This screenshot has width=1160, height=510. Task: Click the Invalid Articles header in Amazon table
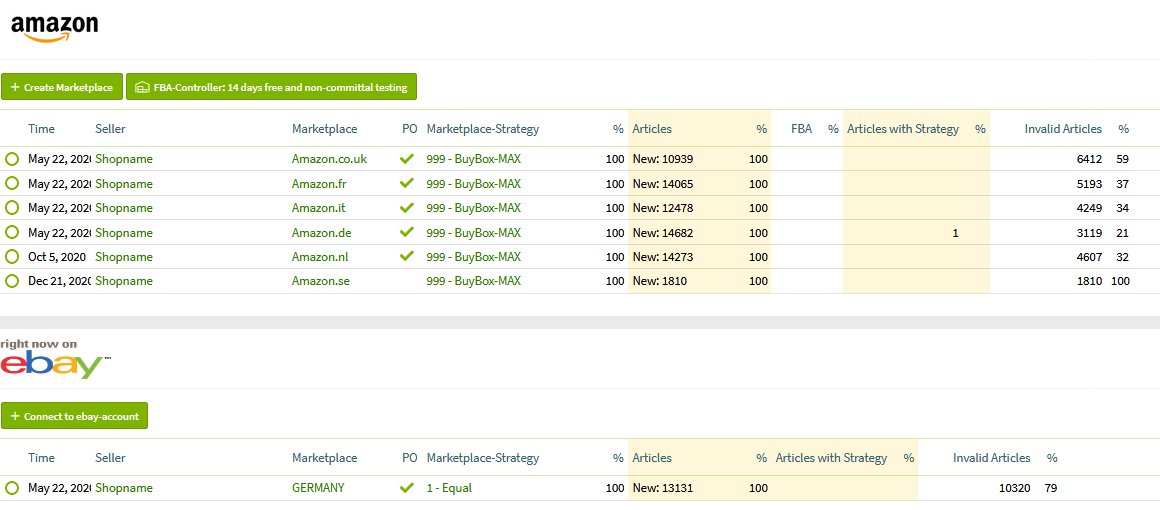[x=1063, y=129]
